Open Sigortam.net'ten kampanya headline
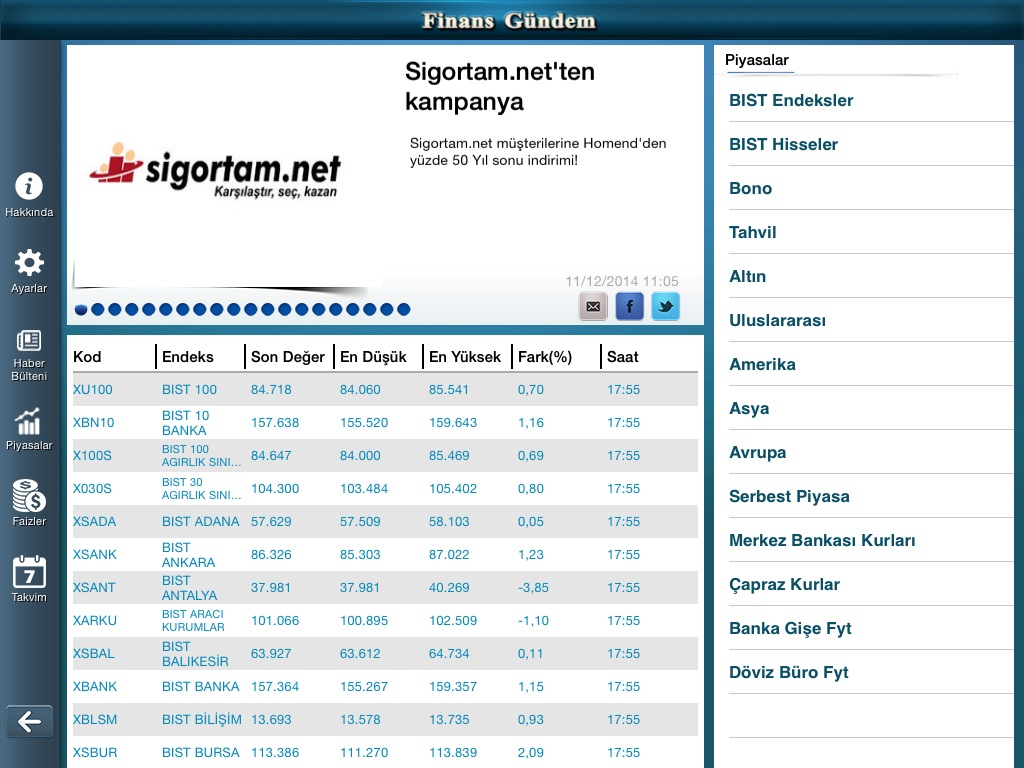This screenshot has width=1024, height=768. pyautogui.click(x=500, y=86)
